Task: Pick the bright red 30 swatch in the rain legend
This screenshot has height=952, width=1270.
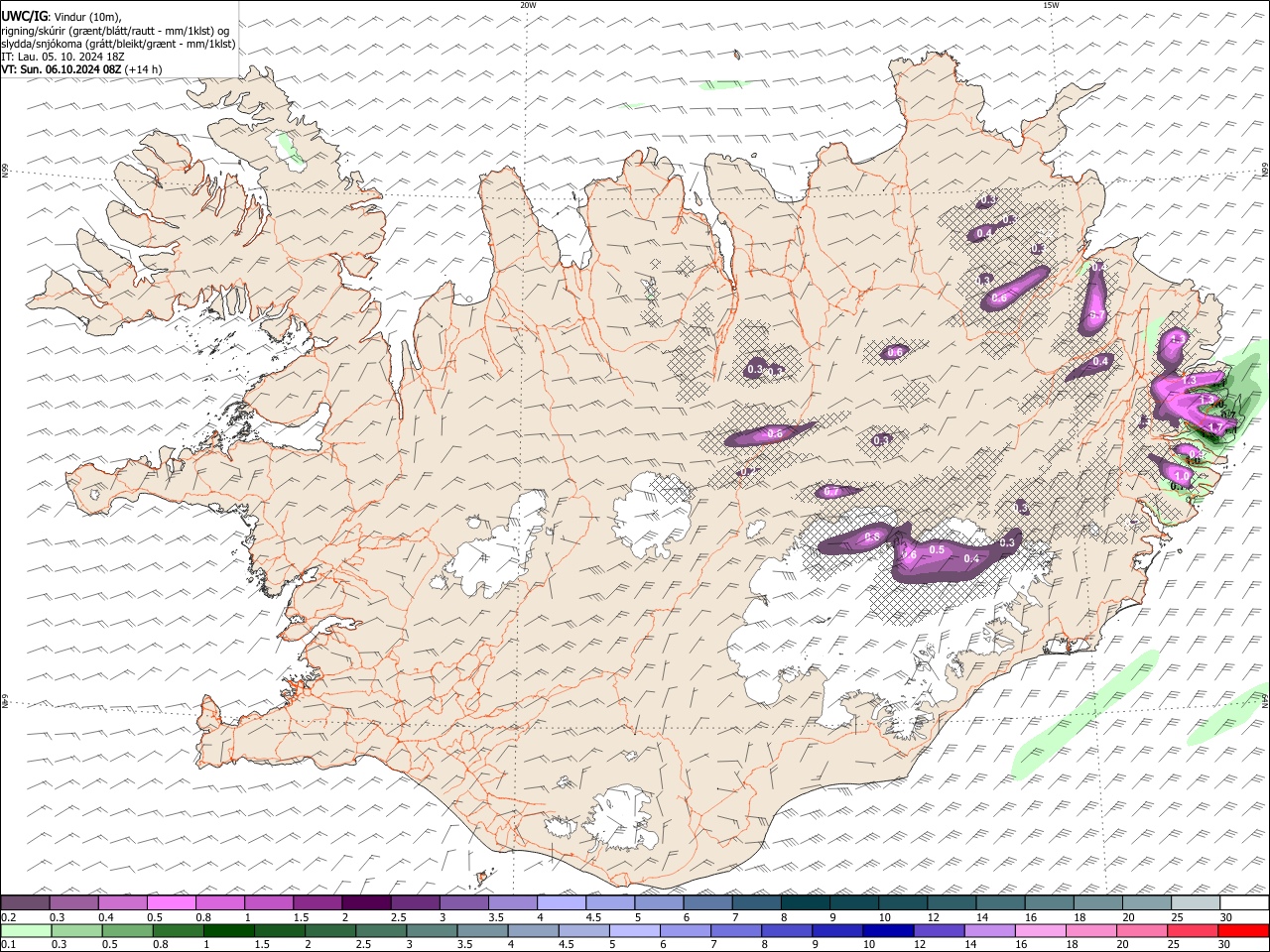Action: 1242,931
